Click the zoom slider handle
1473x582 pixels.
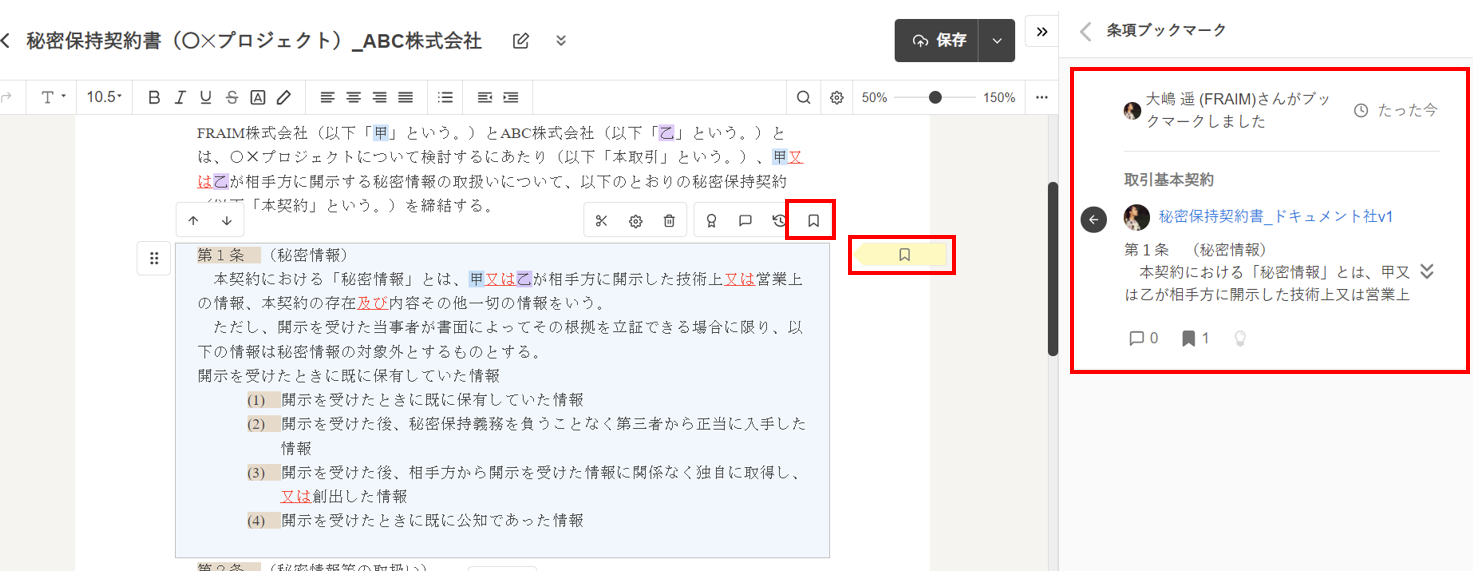coord(935,97)
